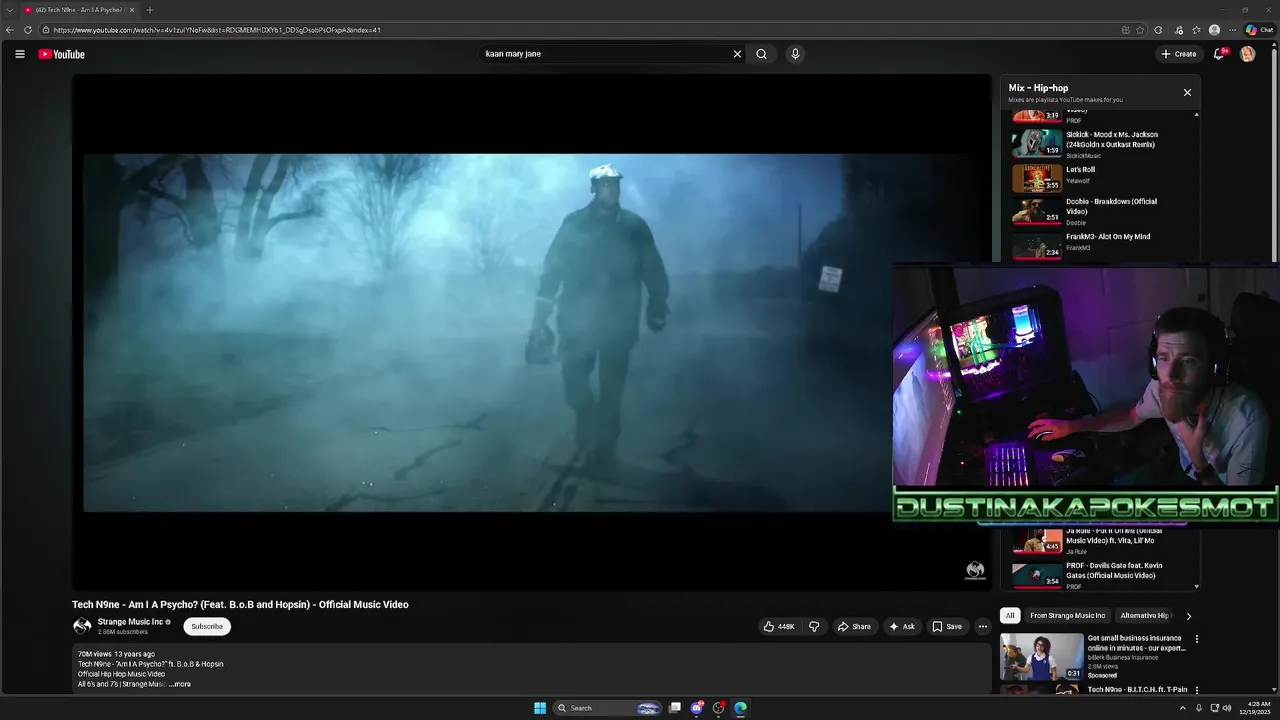
Task: Show more filter chips with the right arrow
Action: (1188, 616)
